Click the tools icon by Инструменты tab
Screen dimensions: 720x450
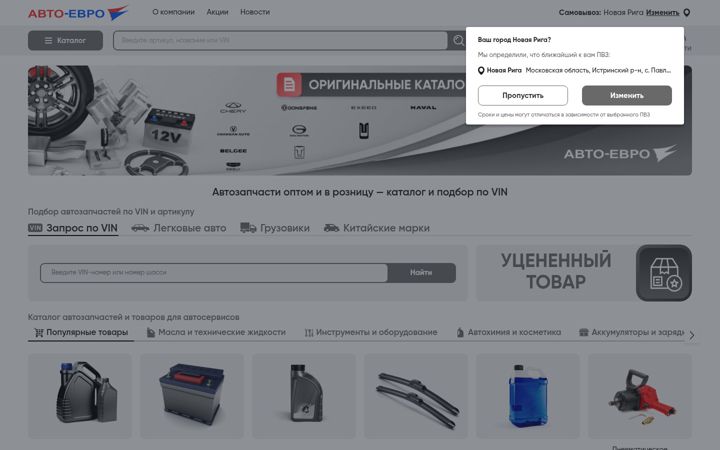tap(309, 333)
